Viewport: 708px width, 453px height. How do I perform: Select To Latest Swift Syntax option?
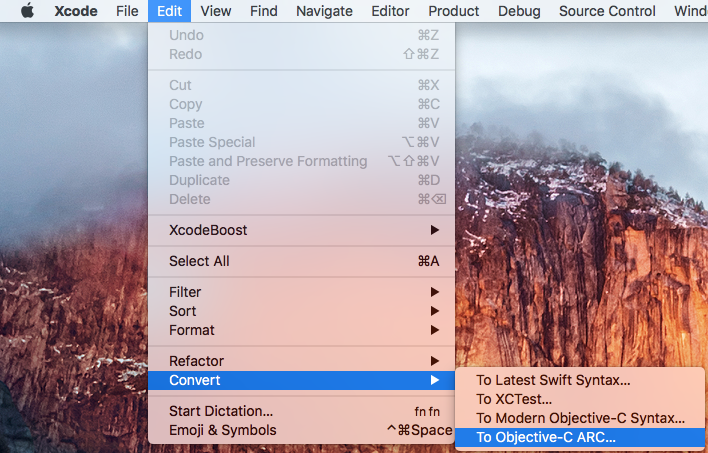(x=553, y=380)
